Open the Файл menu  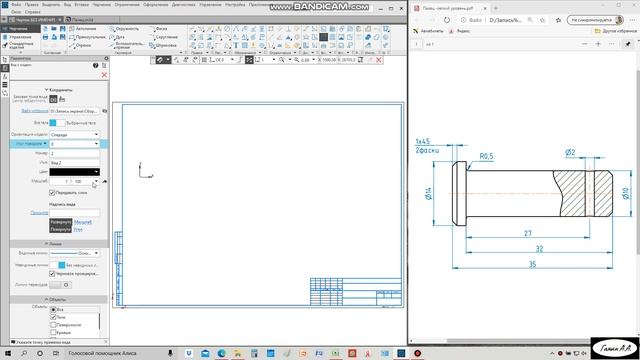coord(16,4)
